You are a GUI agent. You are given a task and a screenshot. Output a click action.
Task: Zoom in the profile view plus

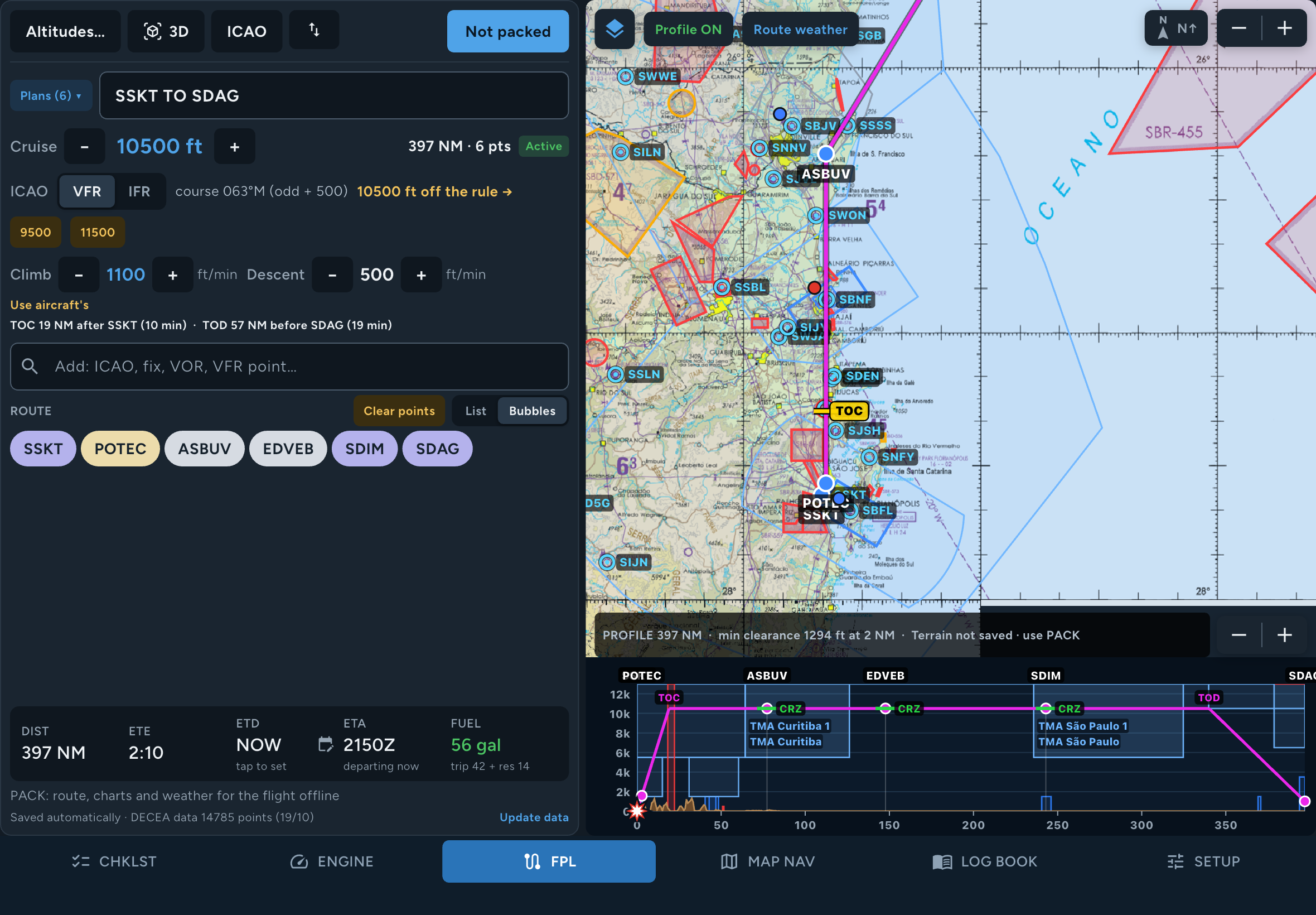[x=1284, y=635]
